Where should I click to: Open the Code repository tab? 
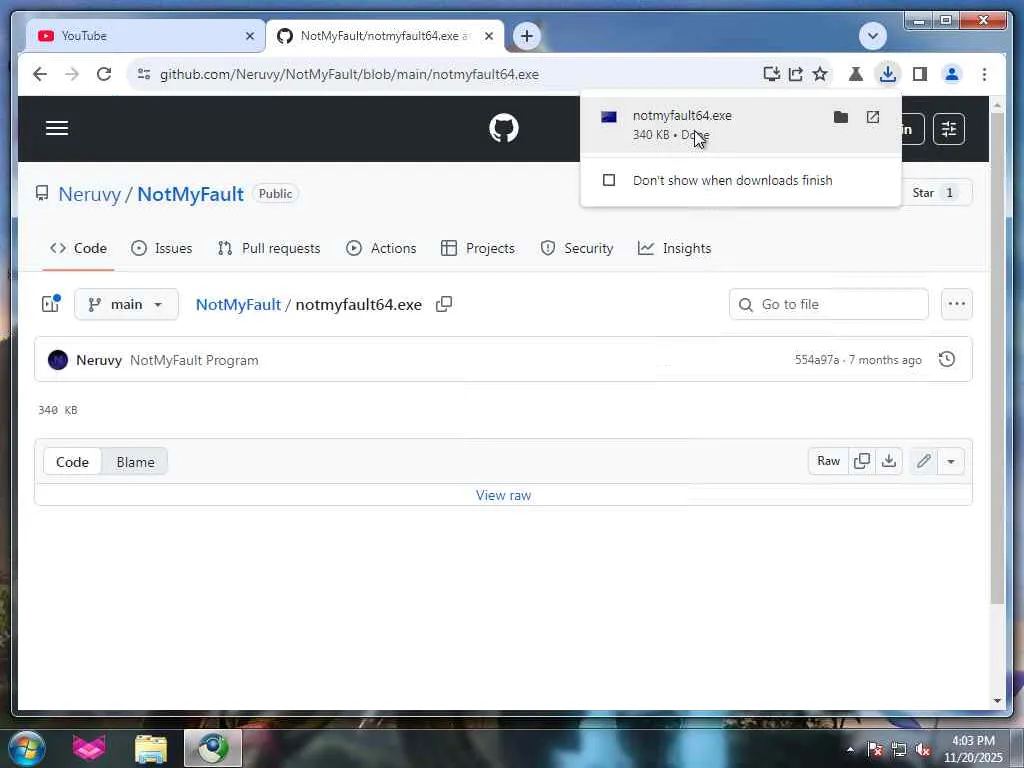coord(78,248)
